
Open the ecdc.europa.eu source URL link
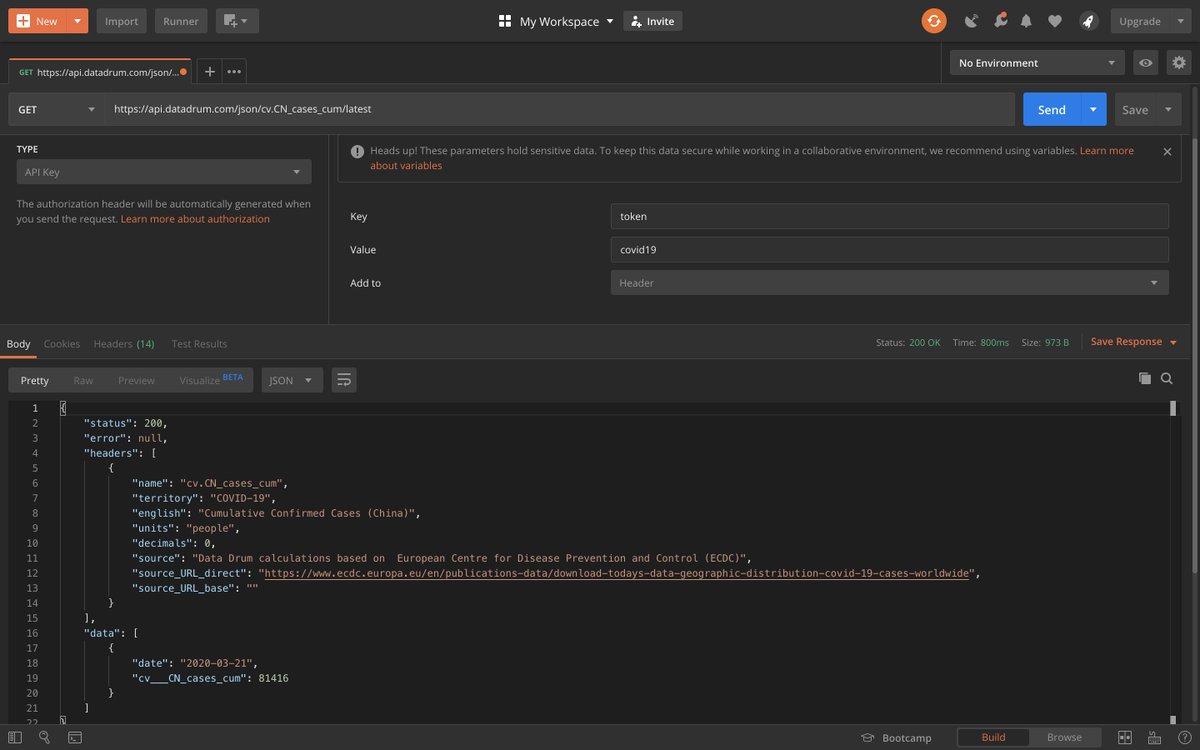617,573
